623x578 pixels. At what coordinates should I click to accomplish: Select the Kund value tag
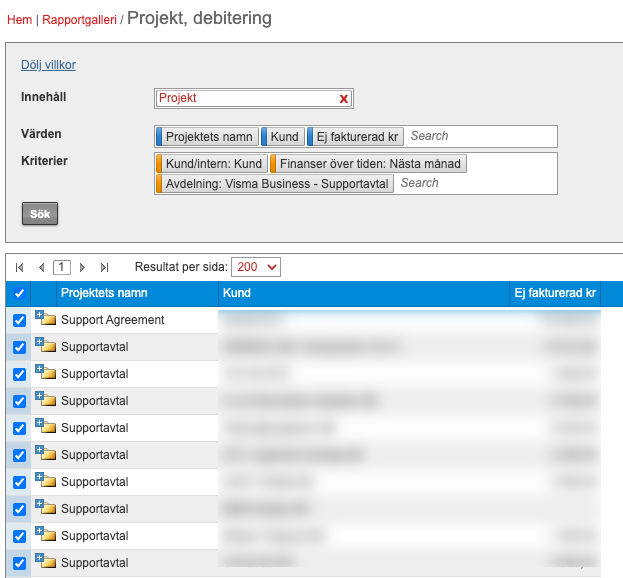point(283,137)
